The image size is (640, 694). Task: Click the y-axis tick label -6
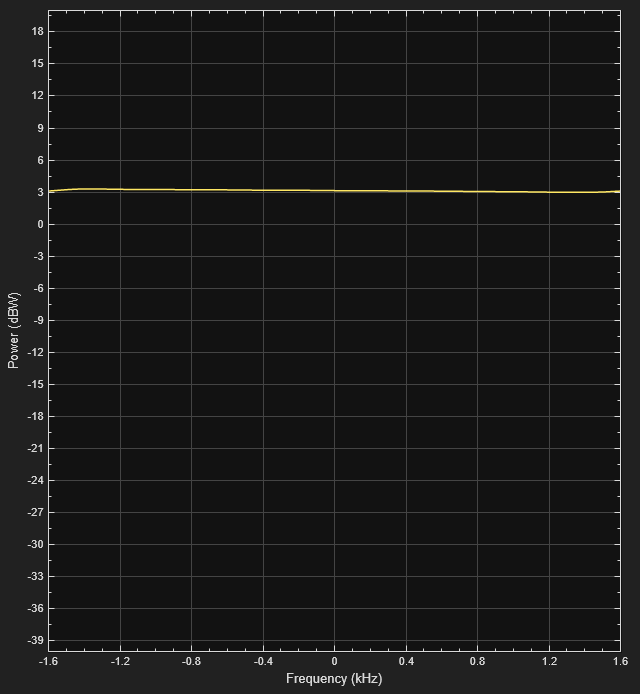pyautogui.click(x=39, y=289)
